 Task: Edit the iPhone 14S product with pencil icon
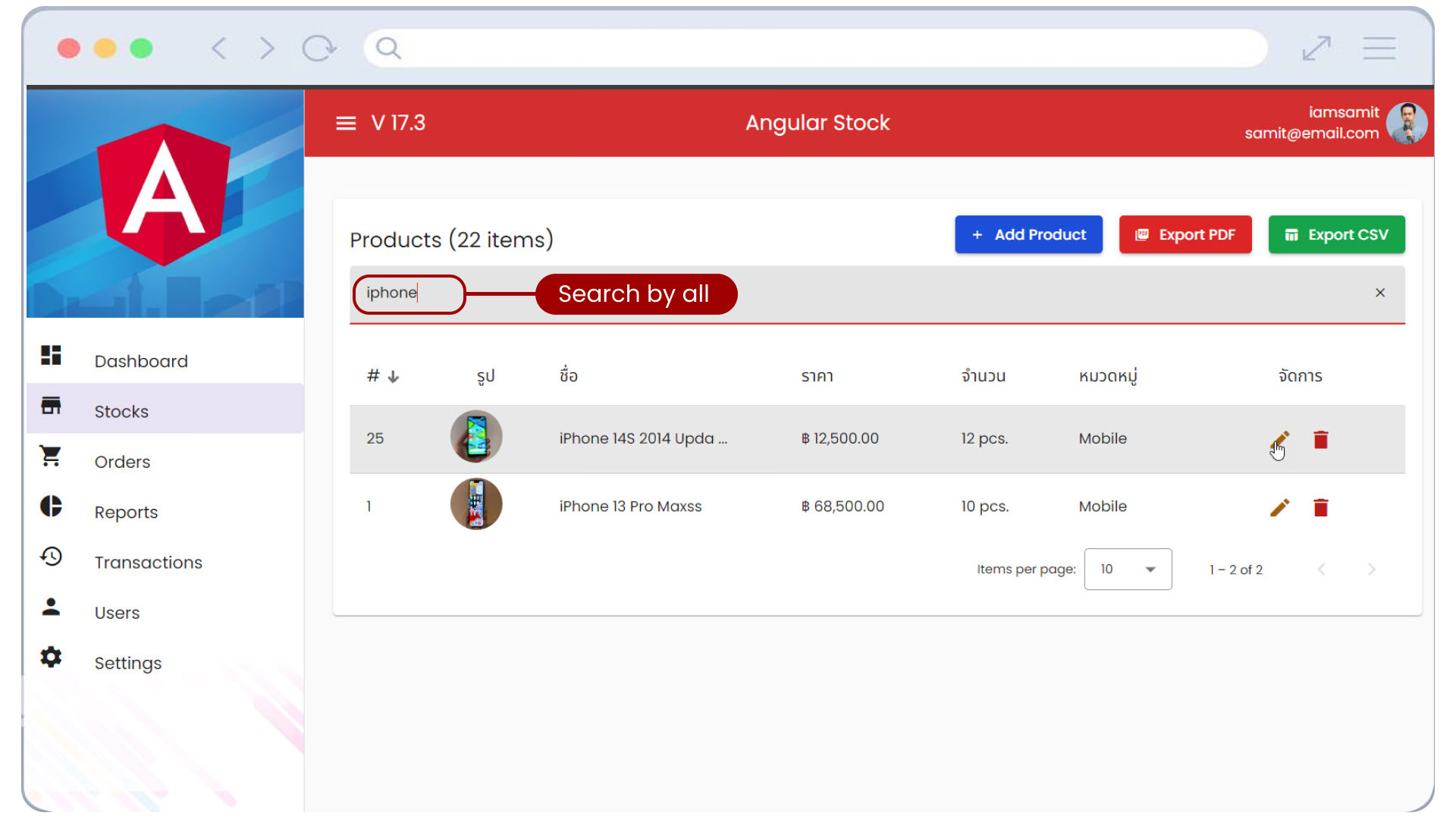pos(1279,440)
